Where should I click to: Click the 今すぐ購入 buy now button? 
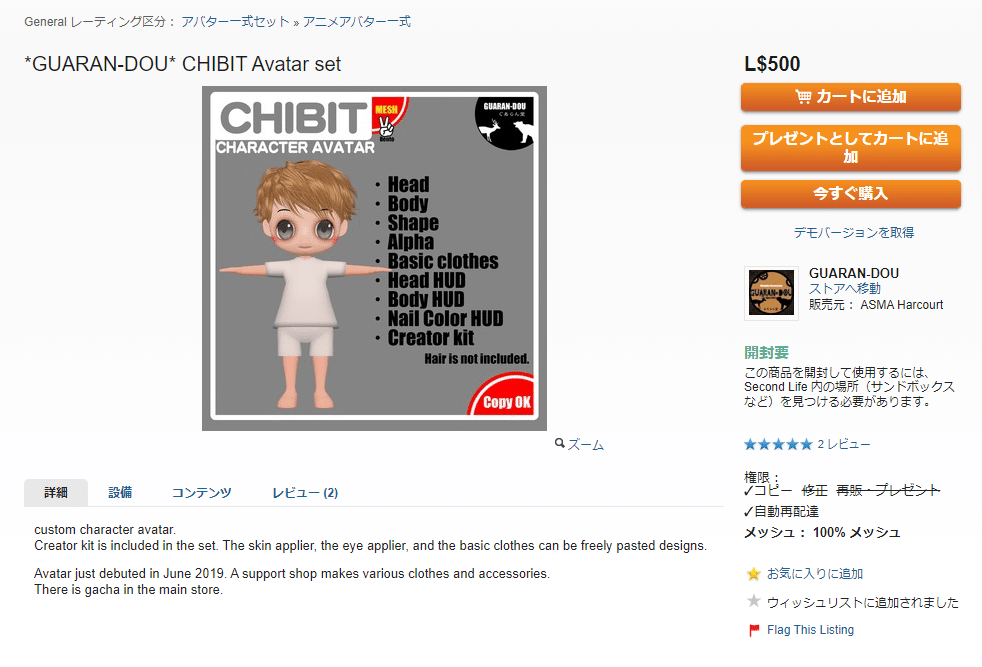(x=850, y=194)
